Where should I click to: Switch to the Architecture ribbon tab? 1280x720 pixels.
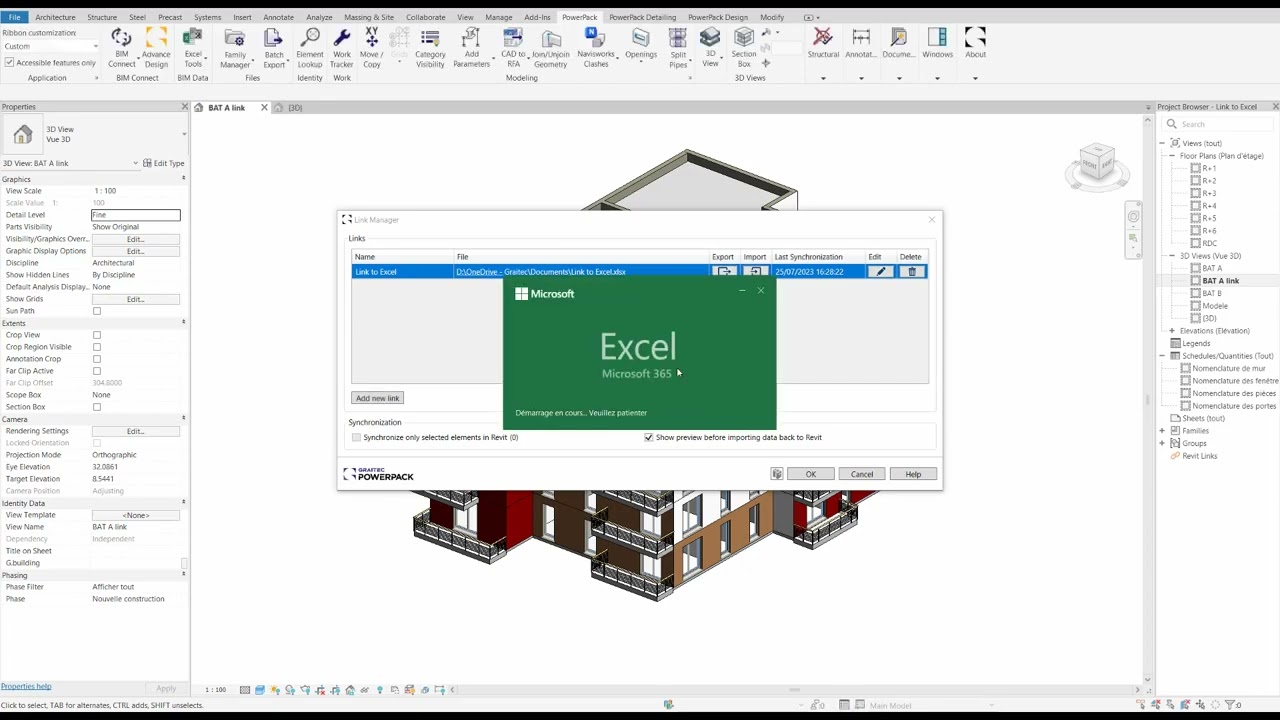coord(55,17)
